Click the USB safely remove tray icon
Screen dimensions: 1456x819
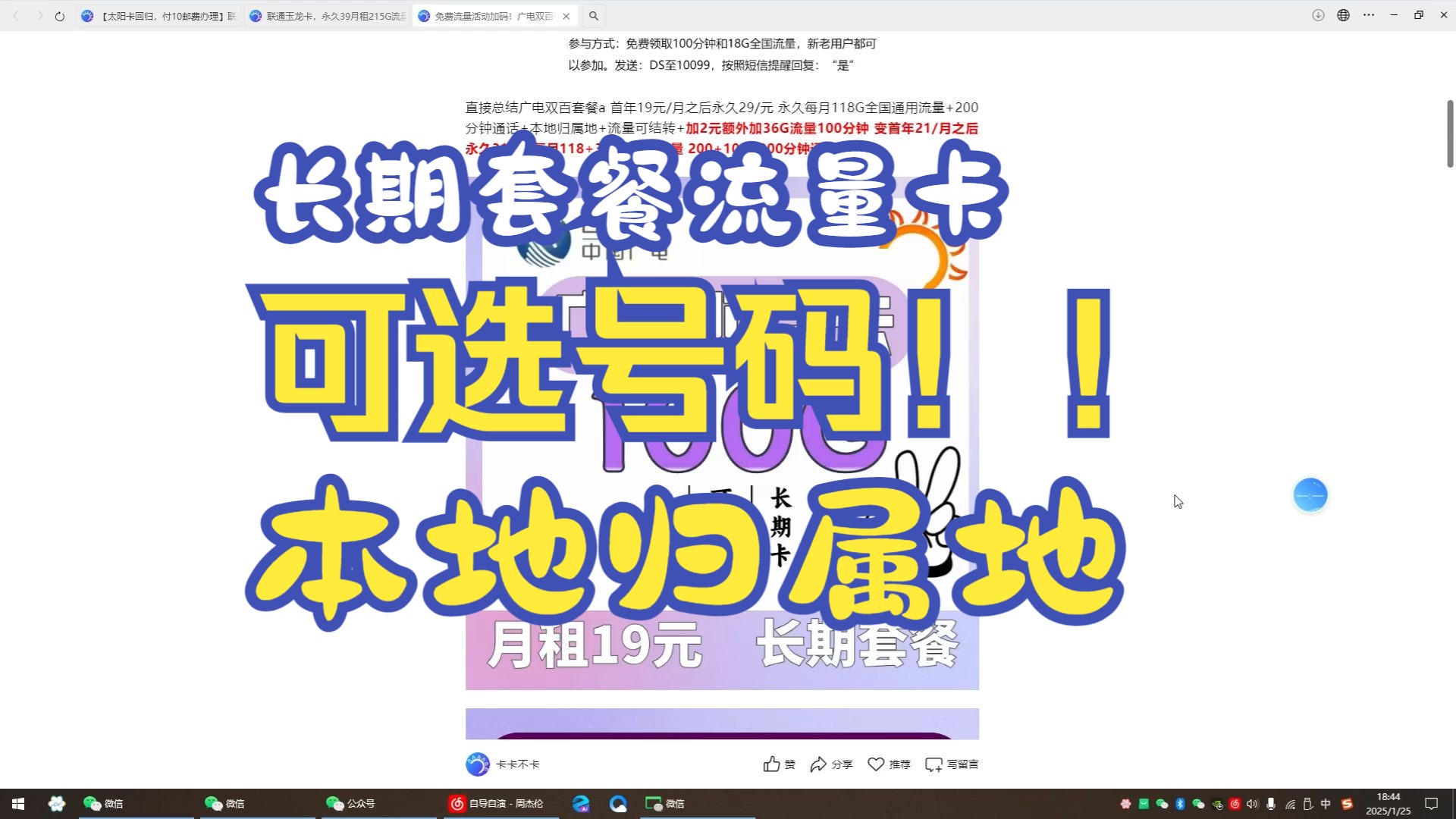click(x=1307, y=804)
